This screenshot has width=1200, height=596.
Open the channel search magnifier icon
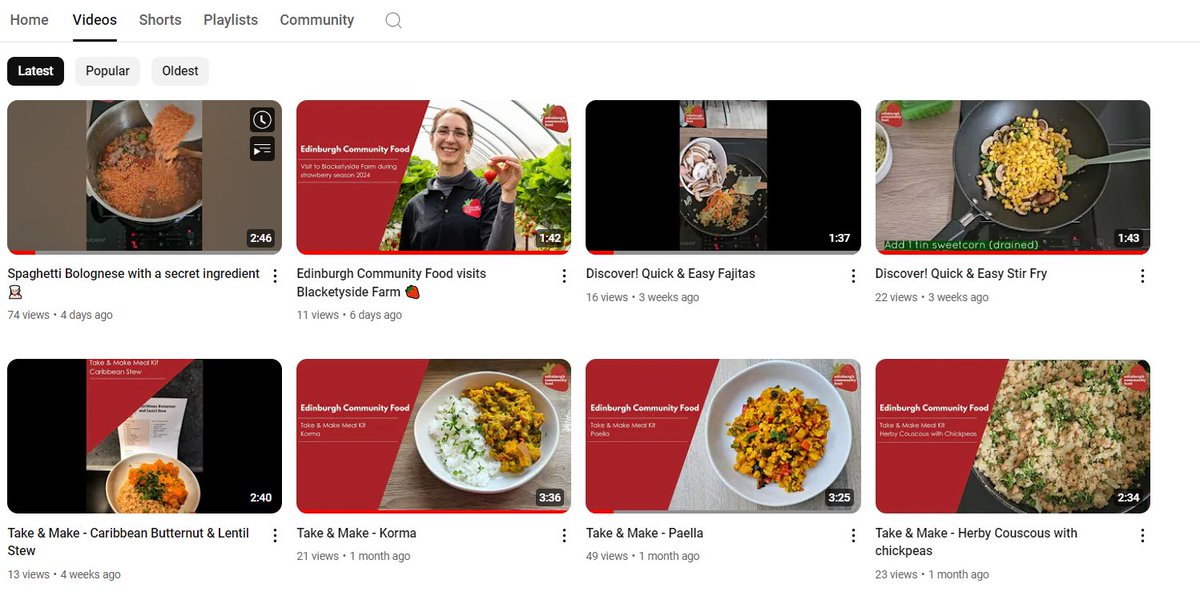(393, 20)
